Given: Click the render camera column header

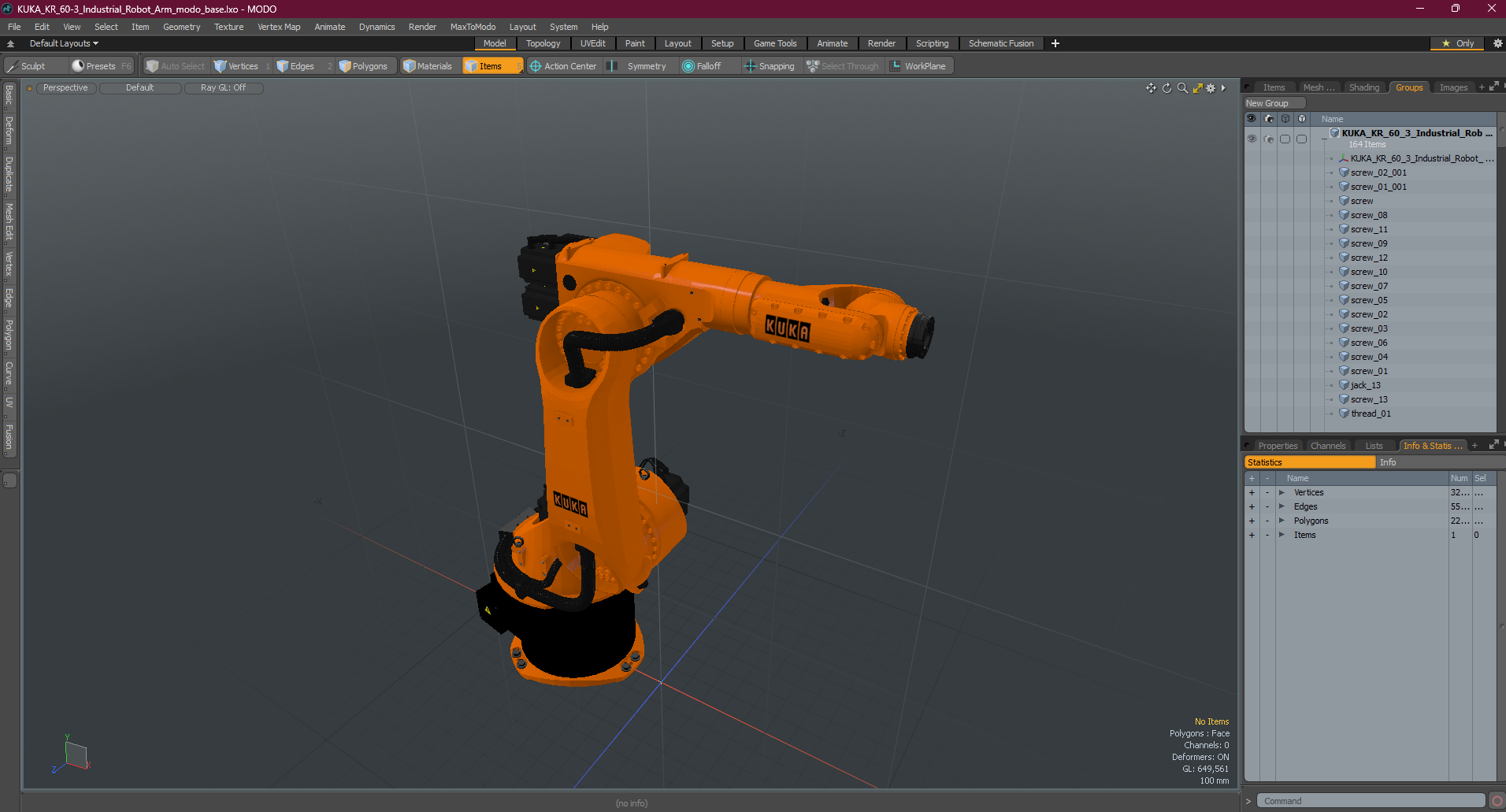Looking at the screenshot, I should (x=1268, y=119).
